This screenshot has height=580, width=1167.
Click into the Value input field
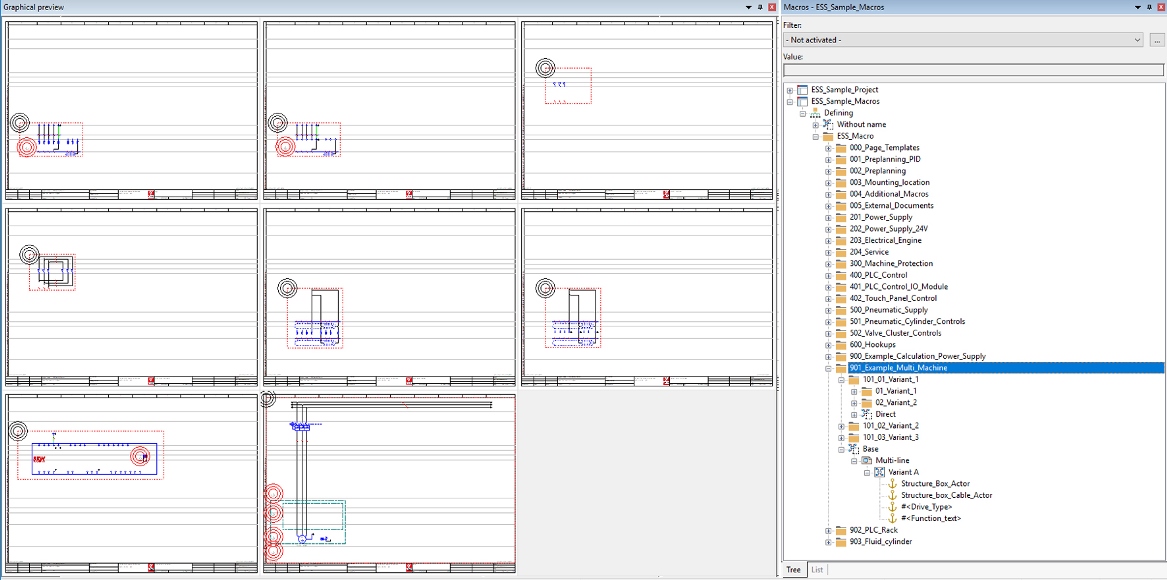pyautogui.click(x=973, y=70)
